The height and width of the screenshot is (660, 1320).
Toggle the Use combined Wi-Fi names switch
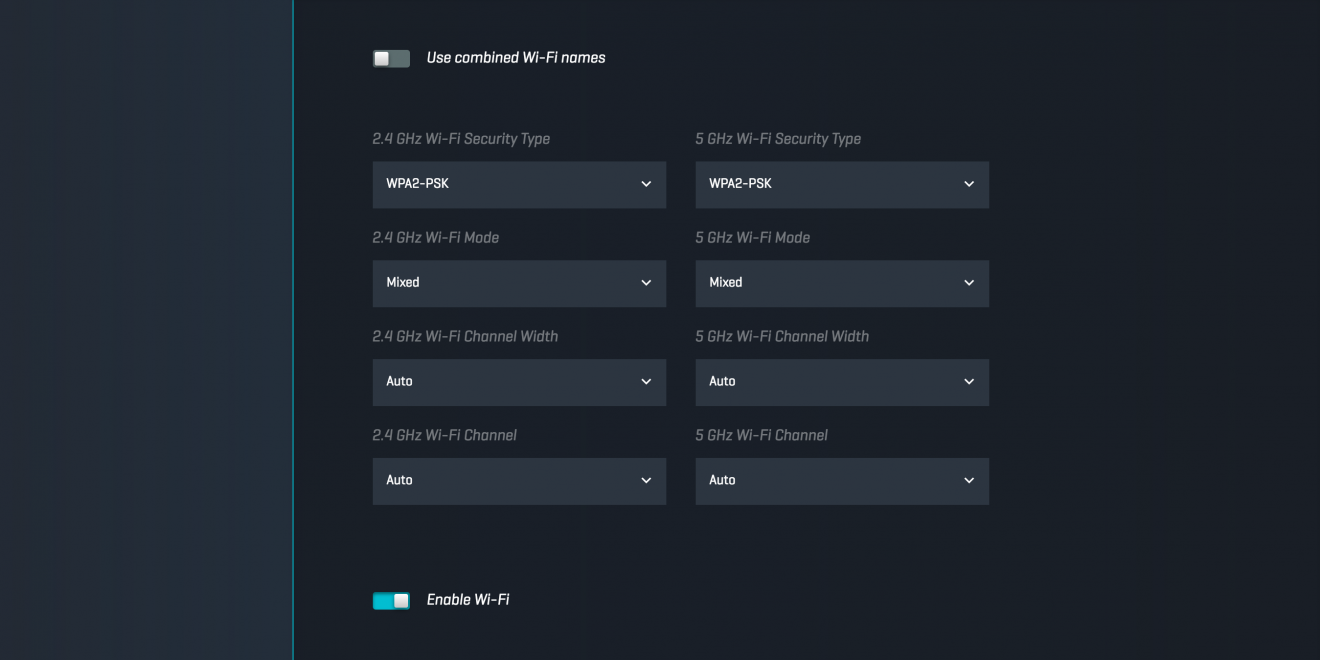(x=391, y=59)
